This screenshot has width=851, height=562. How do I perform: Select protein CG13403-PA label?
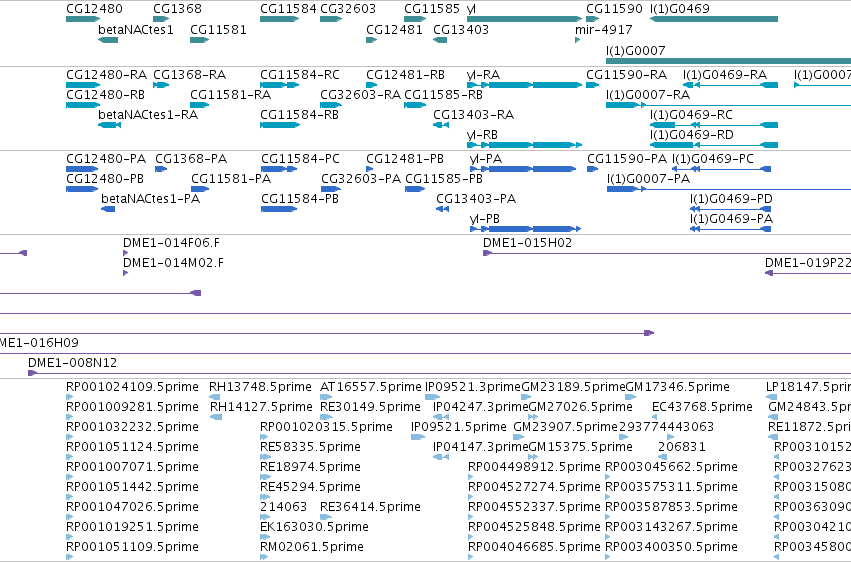(476, 199)
